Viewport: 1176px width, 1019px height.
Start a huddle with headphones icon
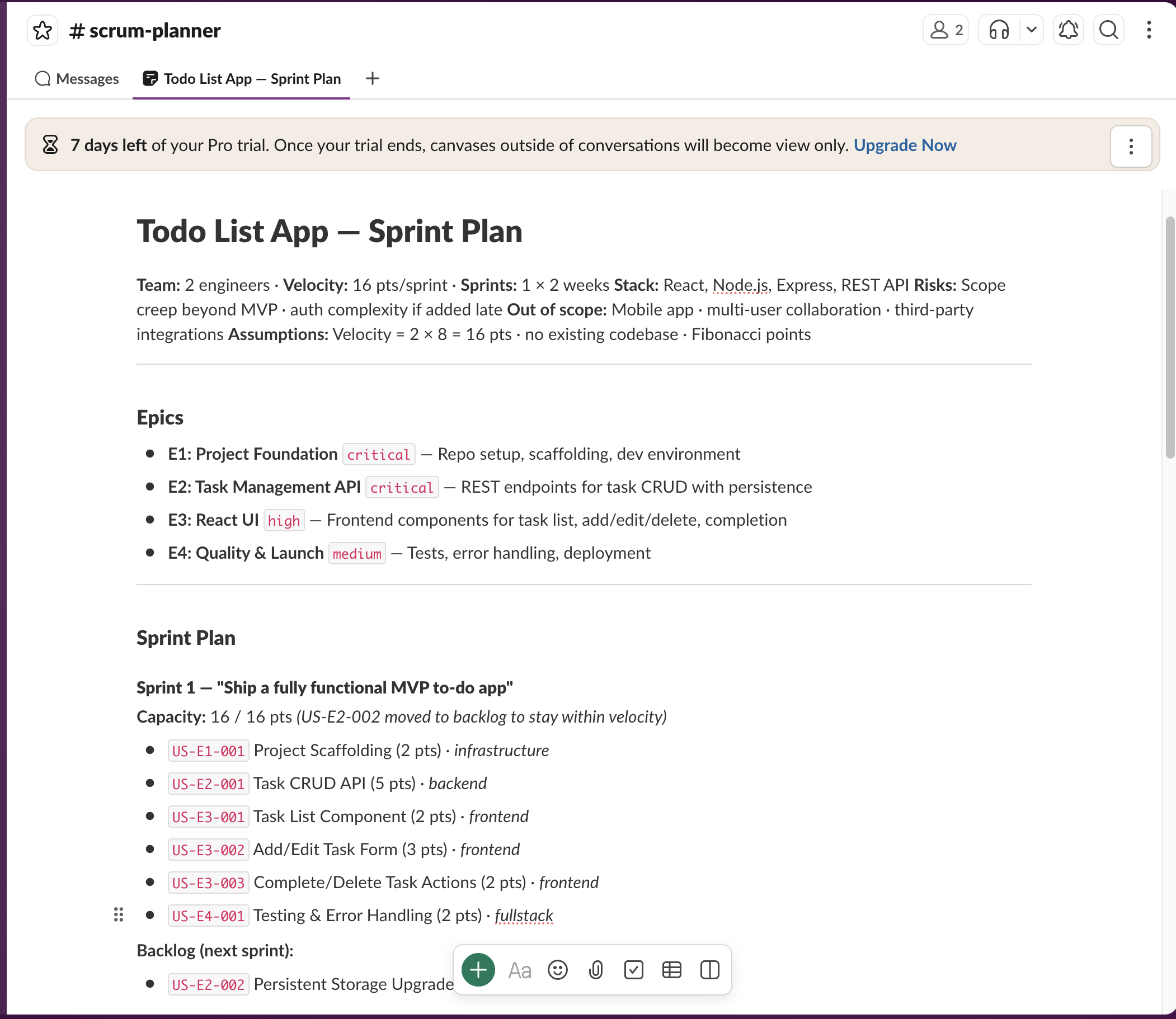click(x=999, y=30)
